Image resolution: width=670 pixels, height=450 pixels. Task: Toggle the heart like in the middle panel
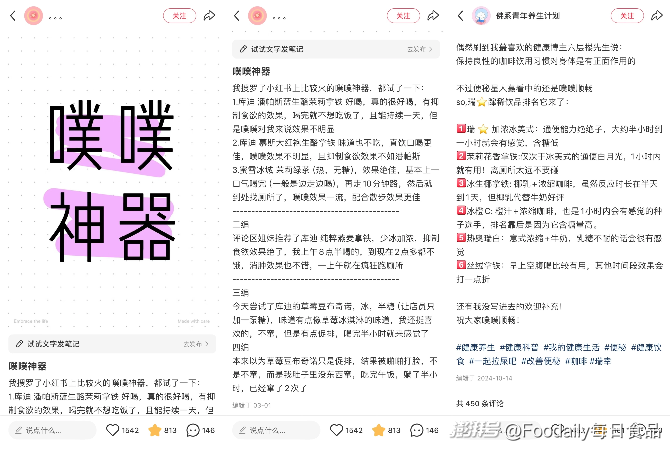tap(336, 430)
